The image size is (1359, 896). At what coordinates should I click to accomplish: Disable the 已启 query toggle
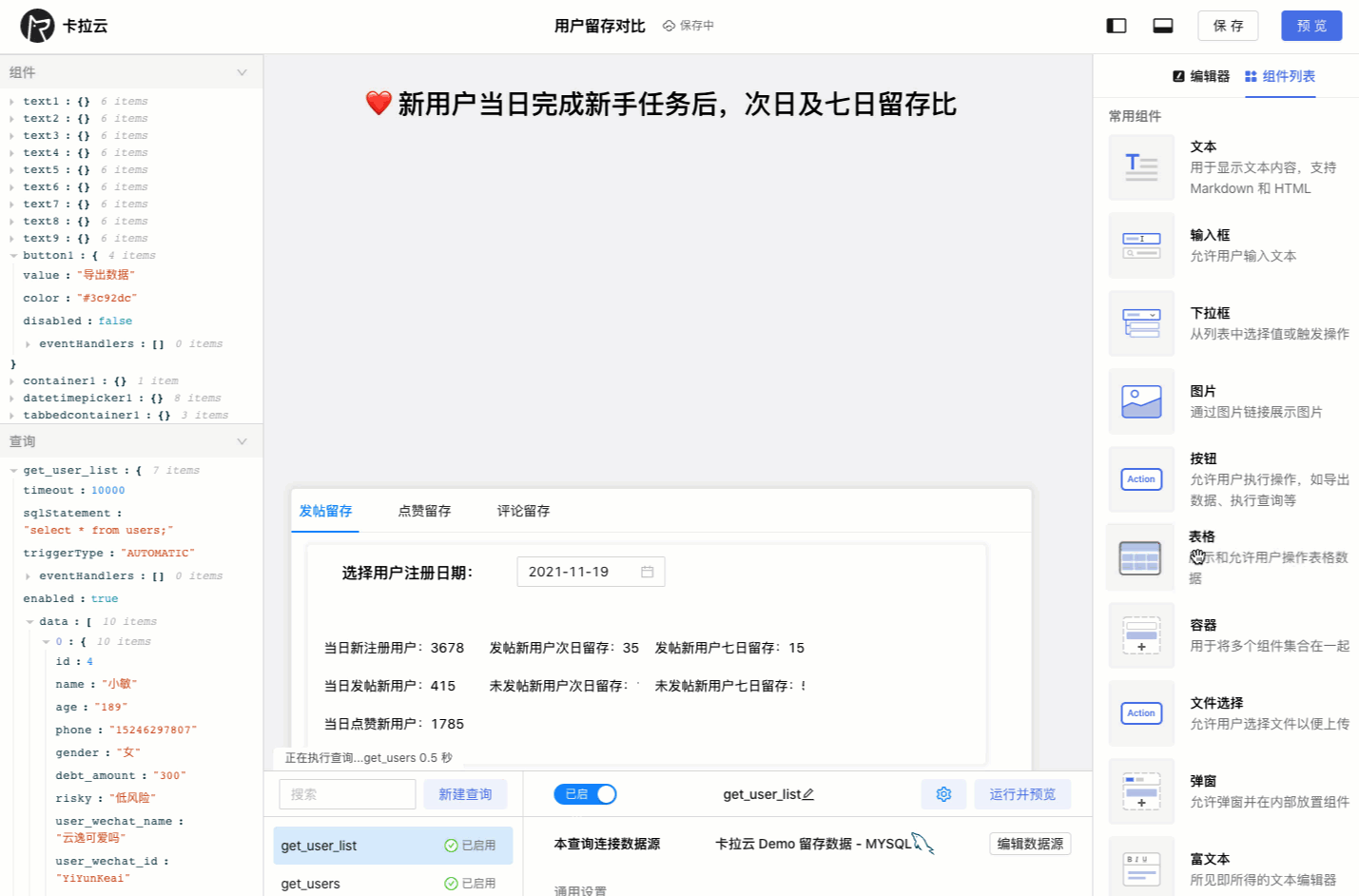tap(585, 793)
